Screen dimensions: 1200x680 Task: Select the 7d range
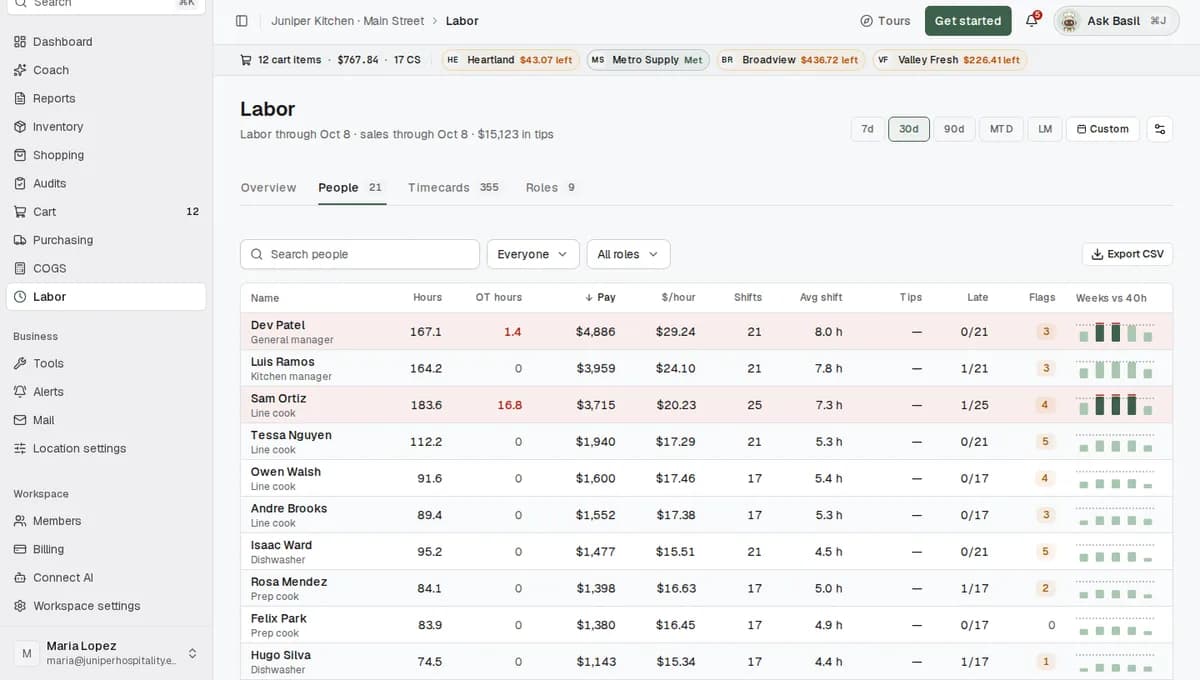click(x=867, y=129)
